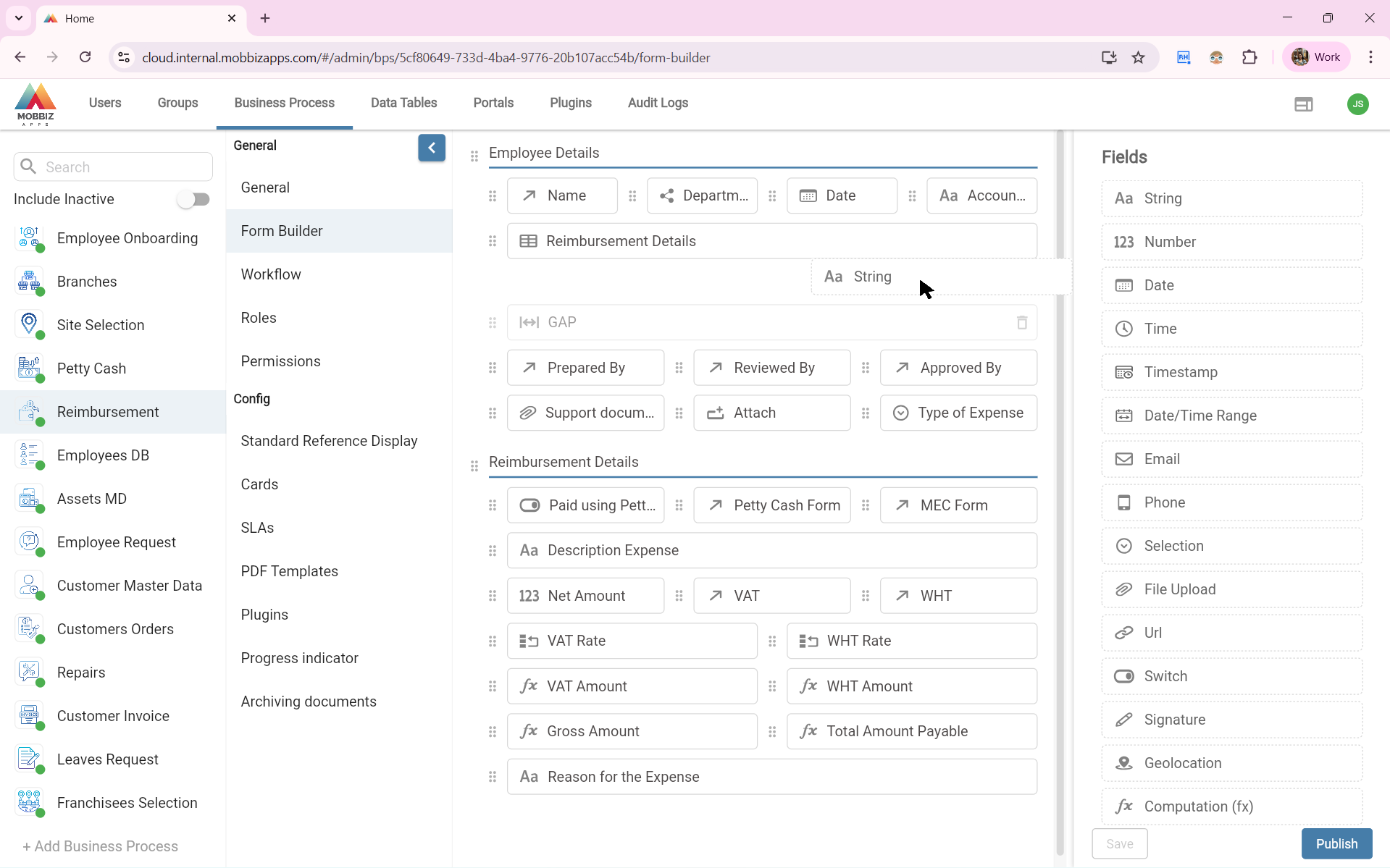The image size is (1390, 868).
Task: Open the layout panel icon in header
Action: click(x=1303, y=104)
